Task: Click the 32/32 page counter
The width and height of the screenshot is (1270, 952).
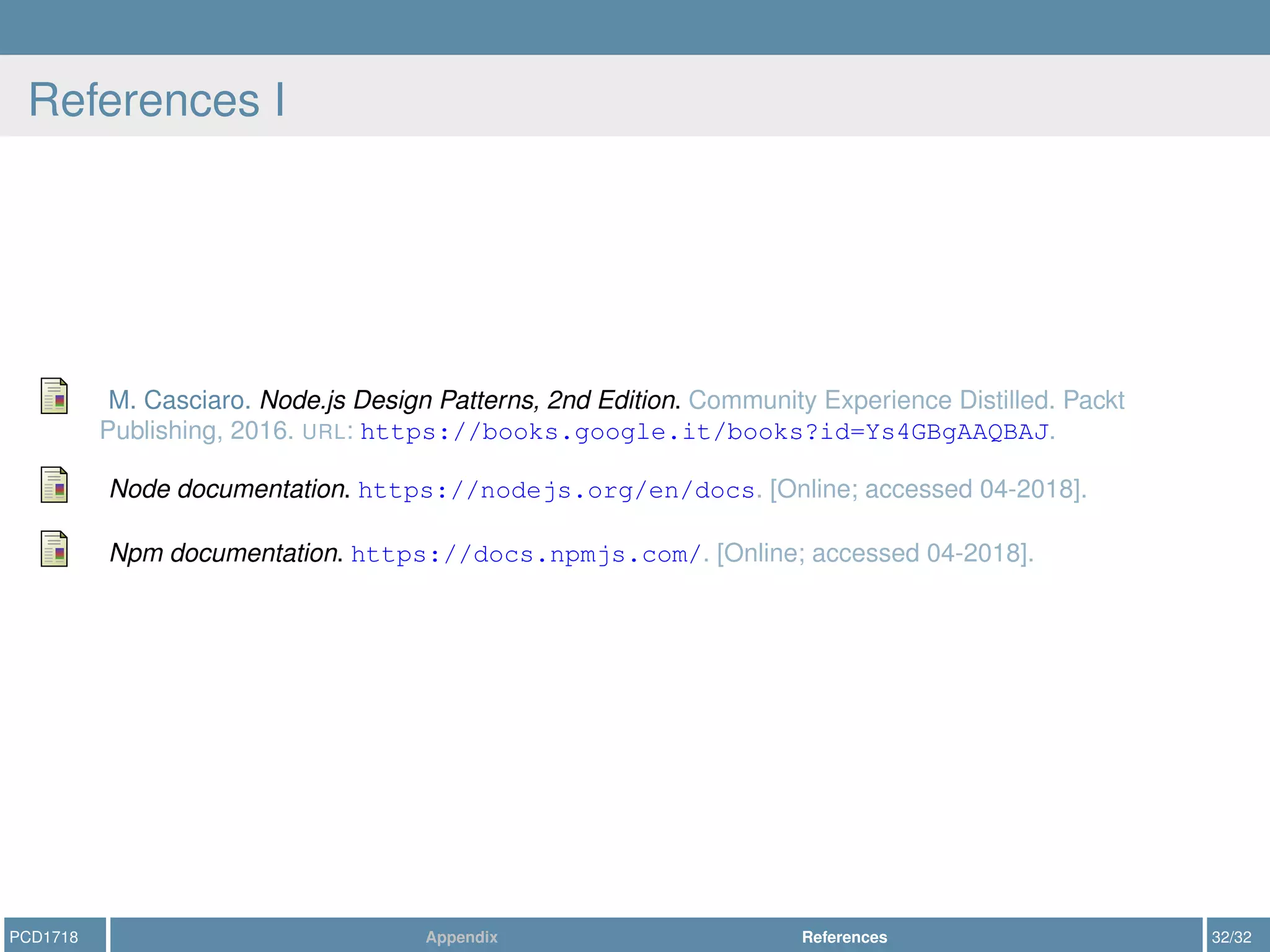Action: 1232,937
